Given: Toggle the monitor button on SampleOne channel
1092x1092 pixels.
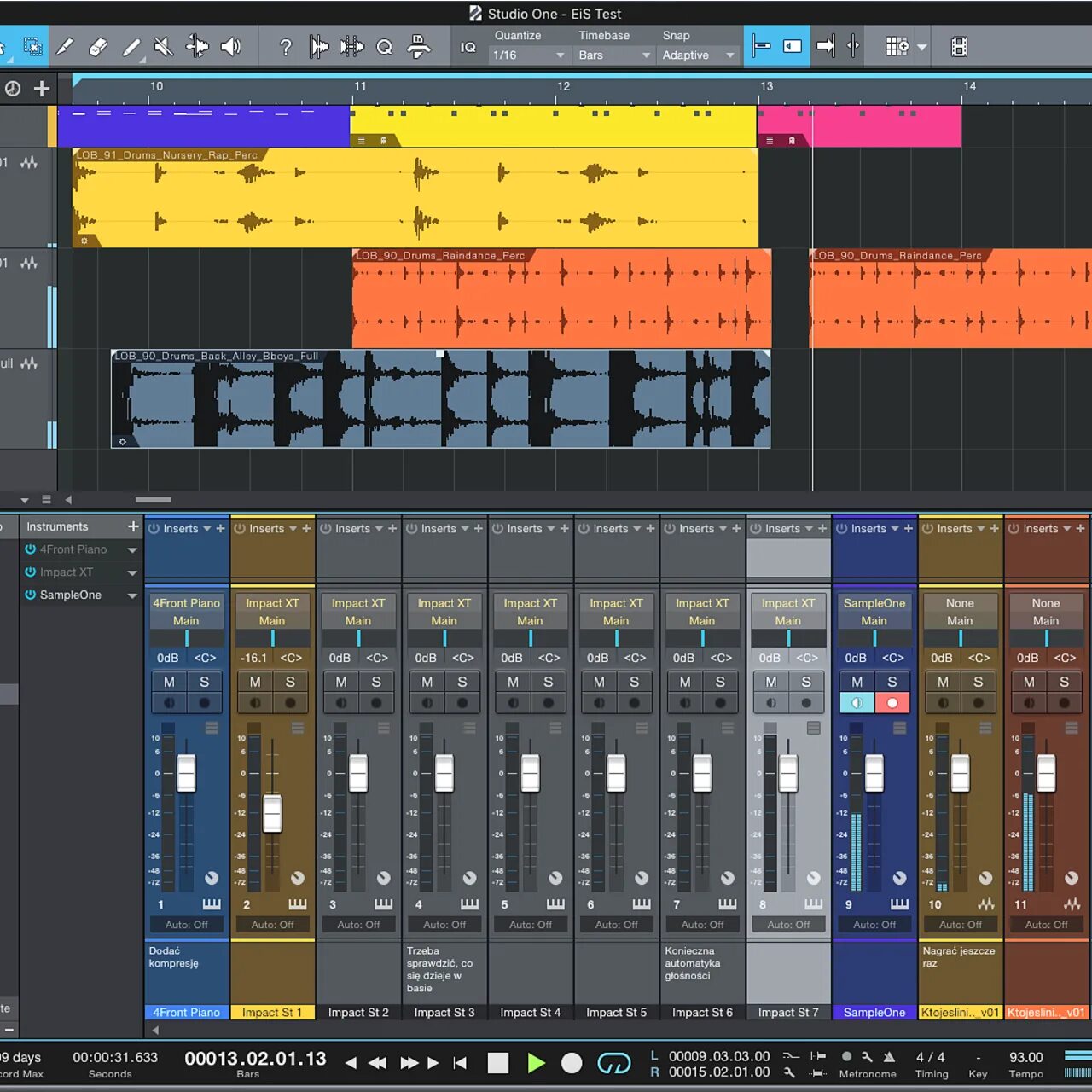Looking at the screenshot, I should [857, 703].
